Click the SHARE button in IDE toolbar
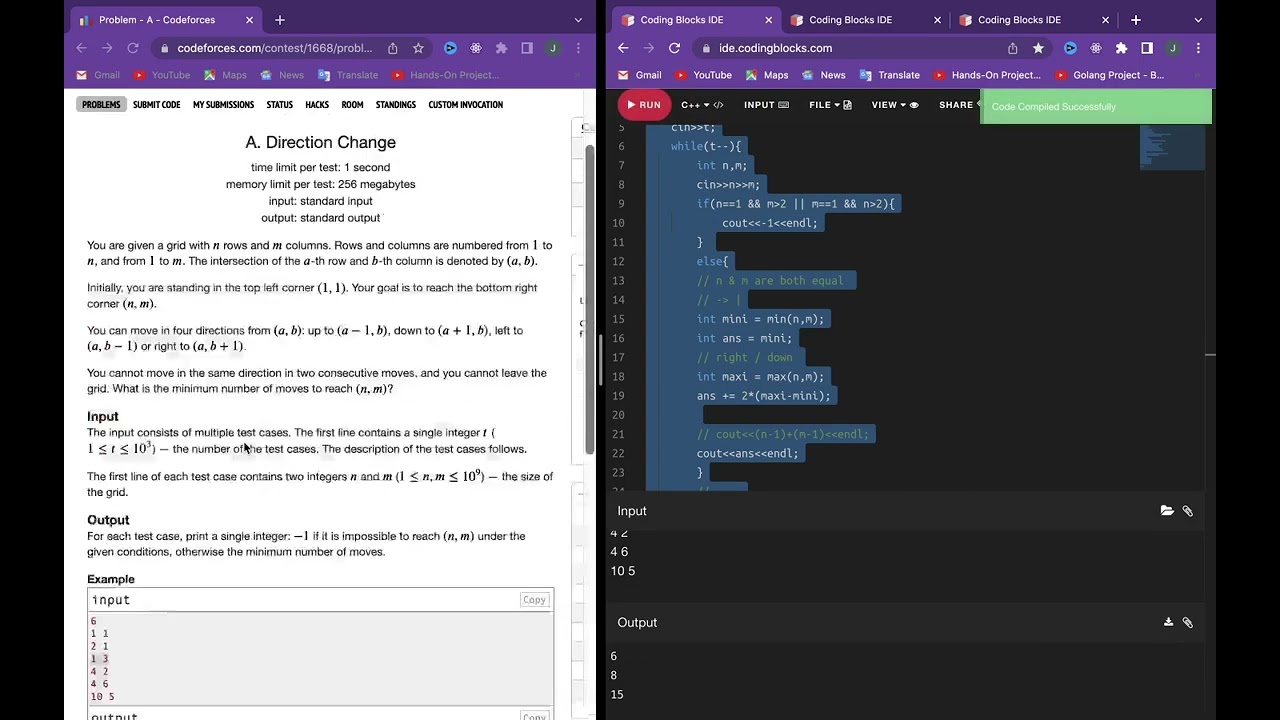 pos(958,105)
